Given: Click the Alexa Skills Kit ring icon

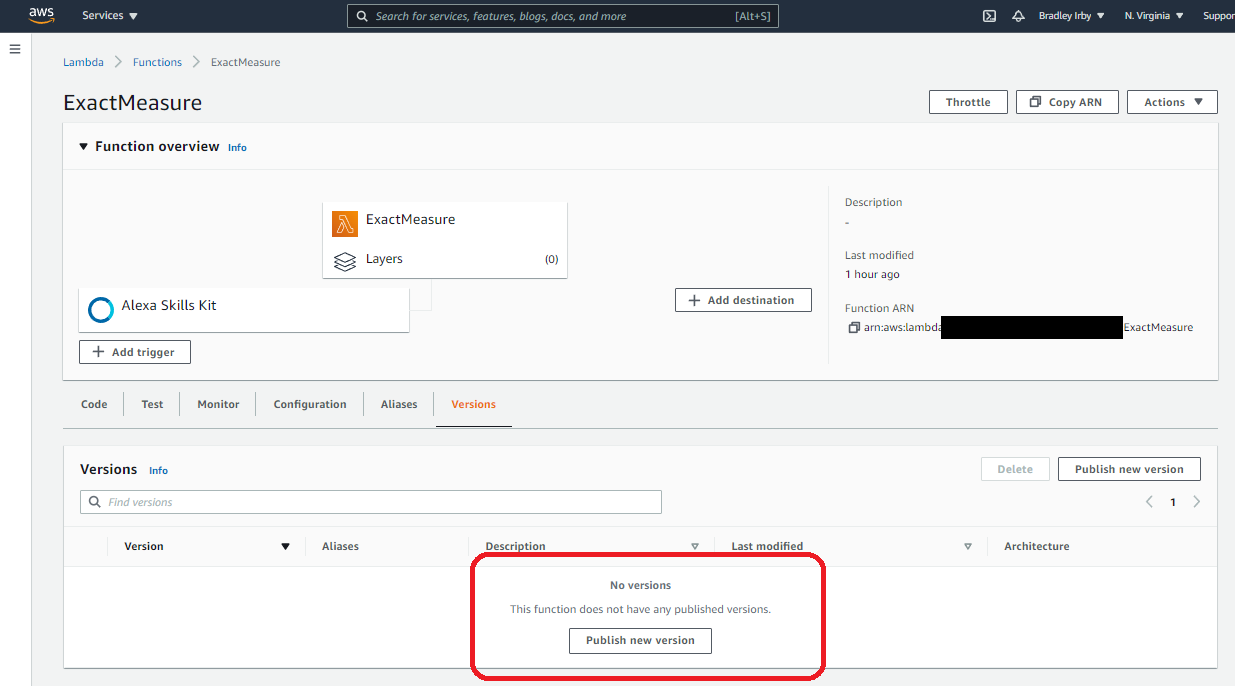Looking at the screenshot, I should coord(101,310).
